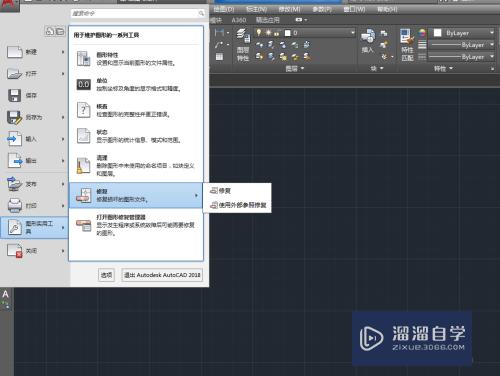Click the lineweight lines icon in Properties
Screen dimensions: 500x376
pos(422,45)
